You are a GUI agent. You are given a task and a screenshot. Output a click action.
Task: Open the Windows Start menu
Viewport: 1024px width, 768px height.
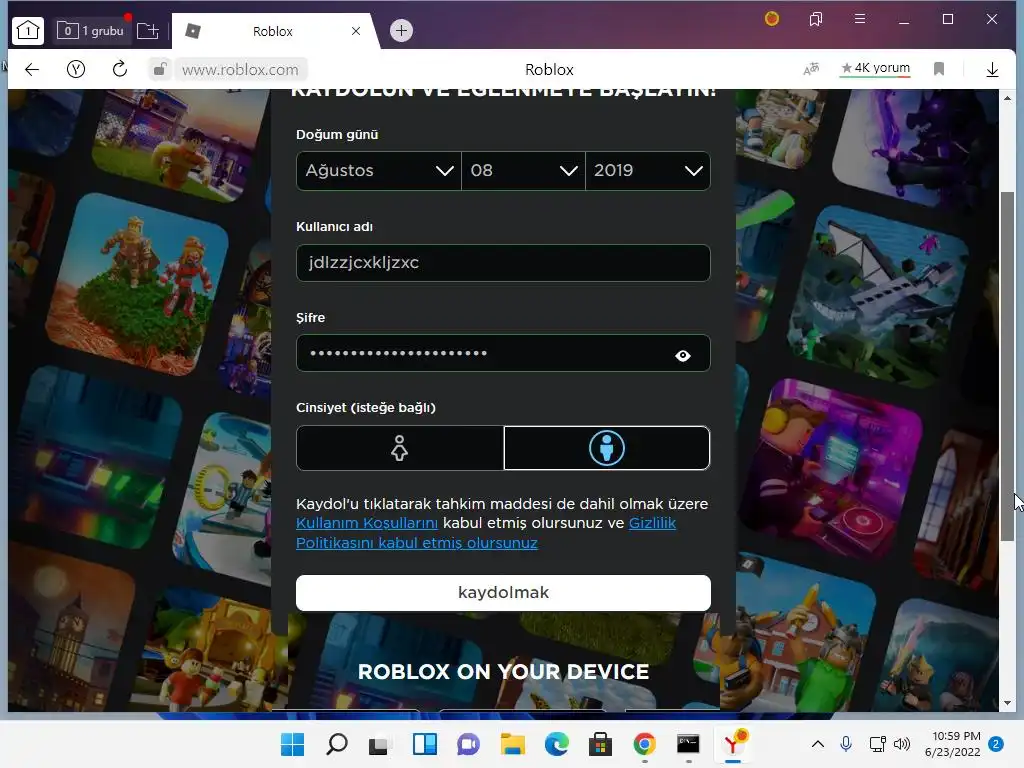[292, 744]
